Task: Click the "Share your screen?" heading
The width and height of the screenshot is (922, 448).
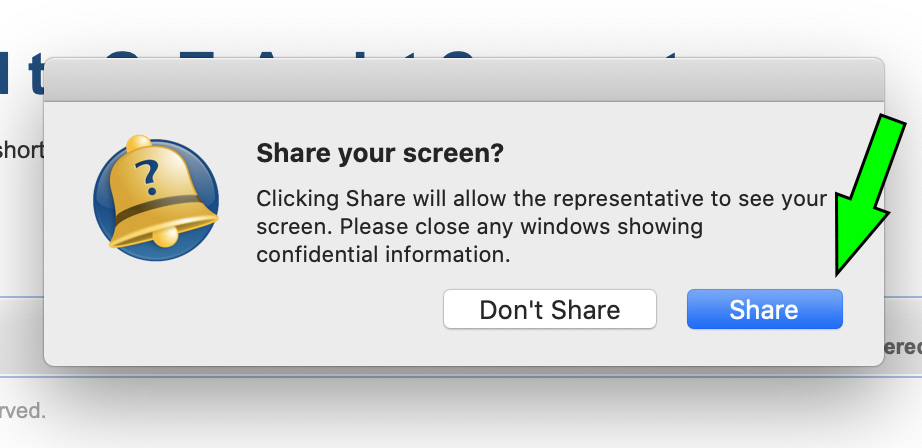Action: click(x=380, y=153)
